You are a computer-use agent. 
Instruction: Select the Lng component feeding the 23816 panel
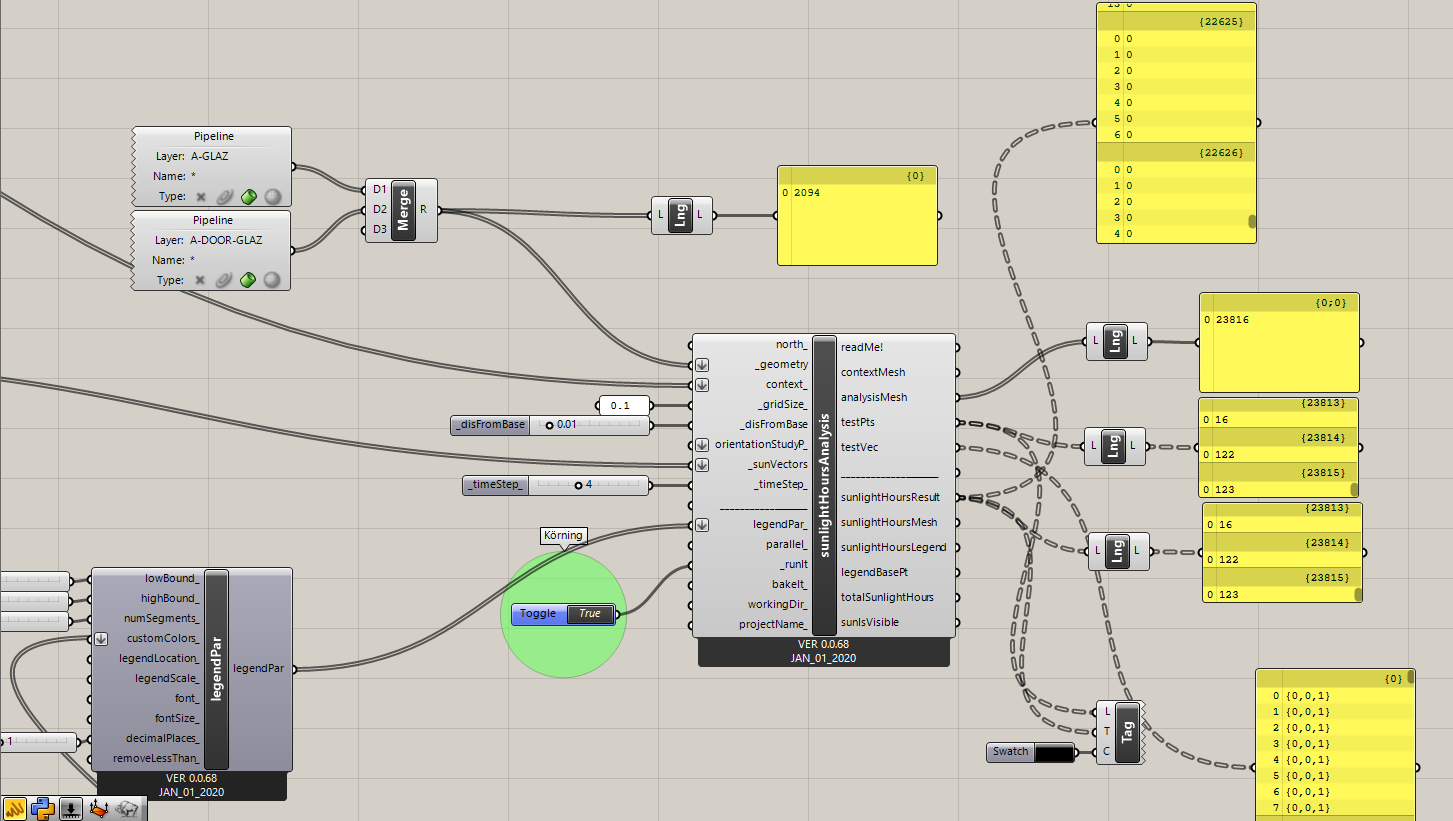click(x=1117, y=341)
